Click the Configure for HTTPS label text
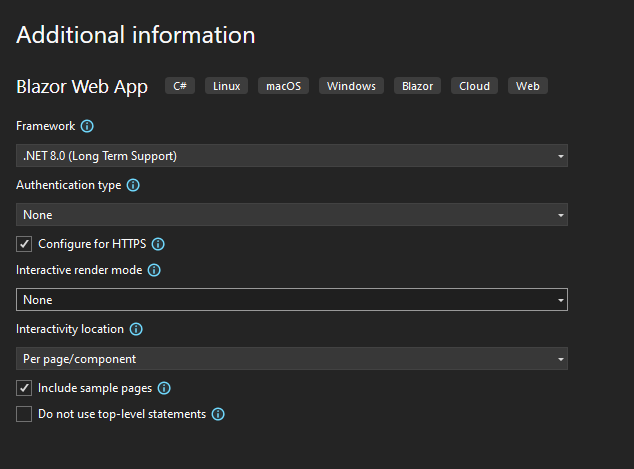 click(x=92, y=244)
